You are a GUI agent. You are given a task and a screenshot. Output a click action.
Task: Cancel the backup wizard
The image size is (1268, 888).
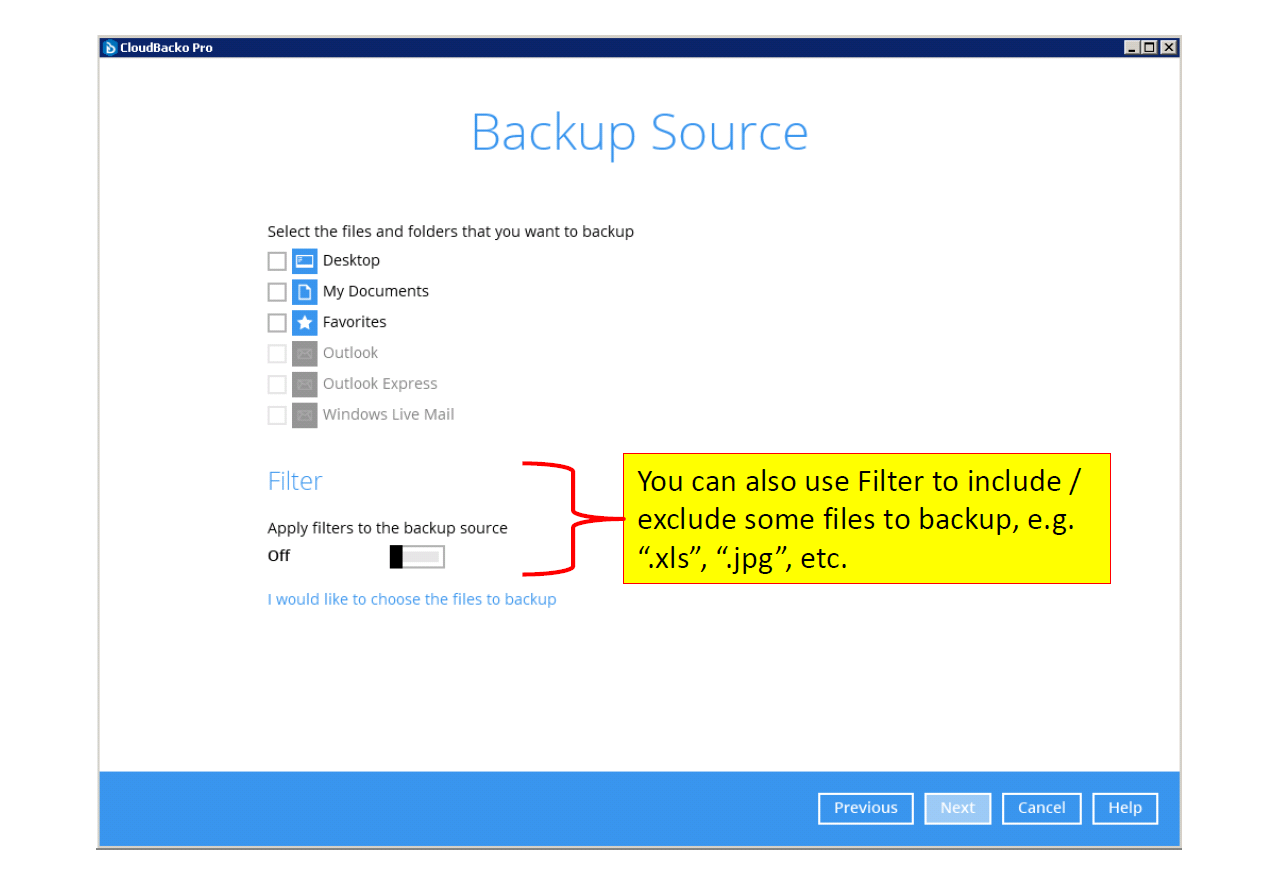click(x=1041, y=808)
